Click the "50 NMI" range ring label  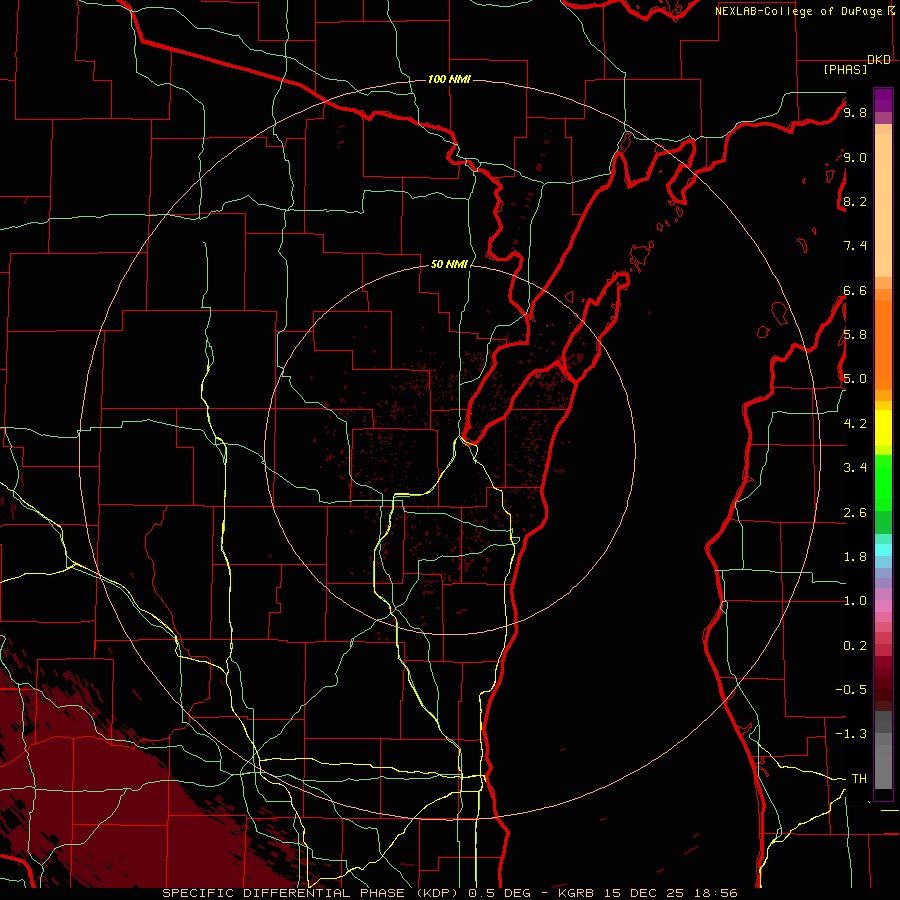(x=449, y=264)
